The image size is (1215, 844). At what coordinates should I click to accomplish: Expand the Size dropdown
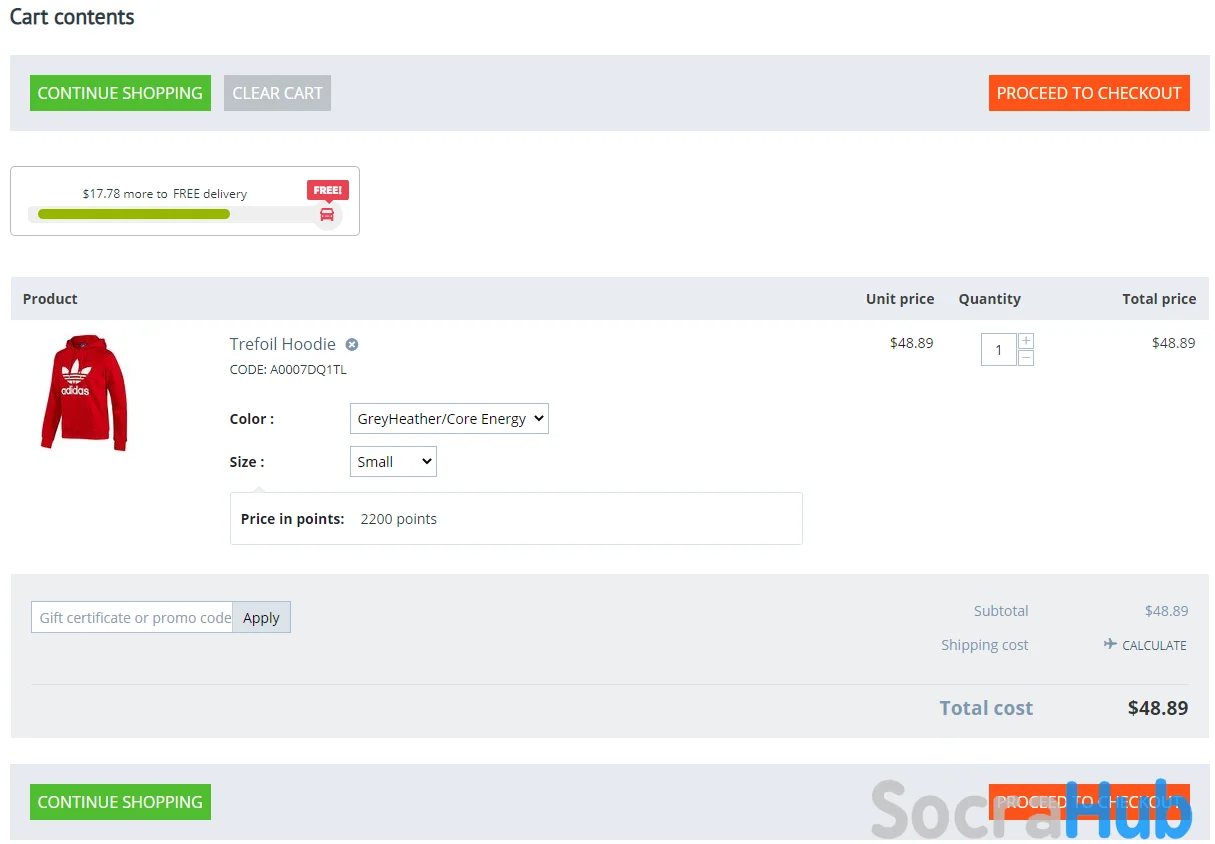(393, 462)
